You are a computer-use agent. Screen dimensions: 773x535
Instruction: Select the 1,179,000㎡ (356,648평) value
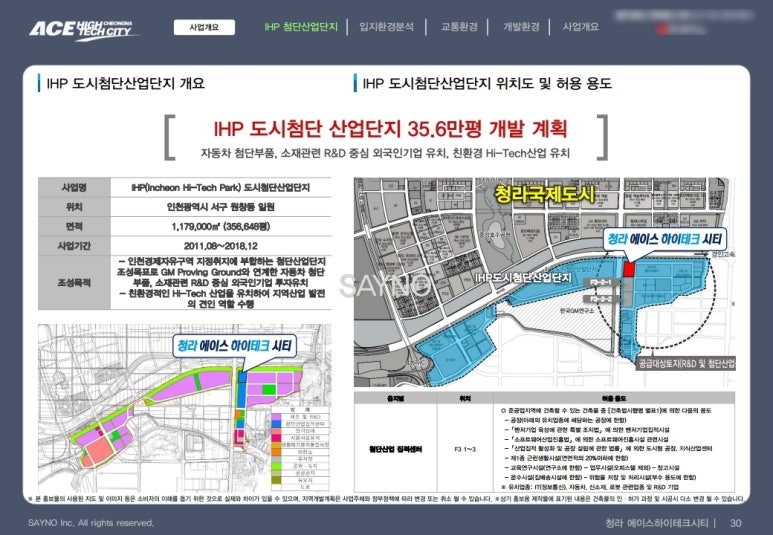pos(220,226)
